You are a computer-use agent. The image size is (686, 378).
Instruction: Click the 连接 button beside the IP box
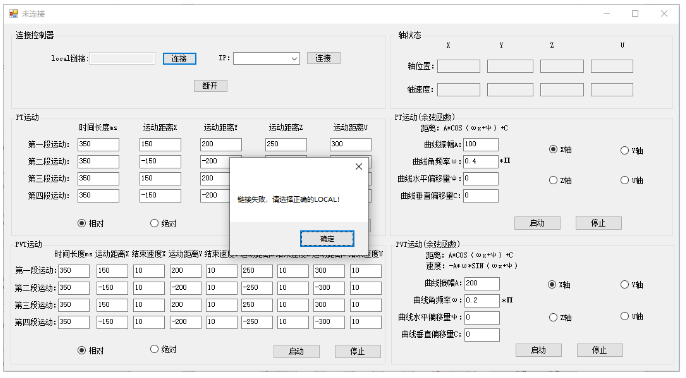tap(323, 58)
